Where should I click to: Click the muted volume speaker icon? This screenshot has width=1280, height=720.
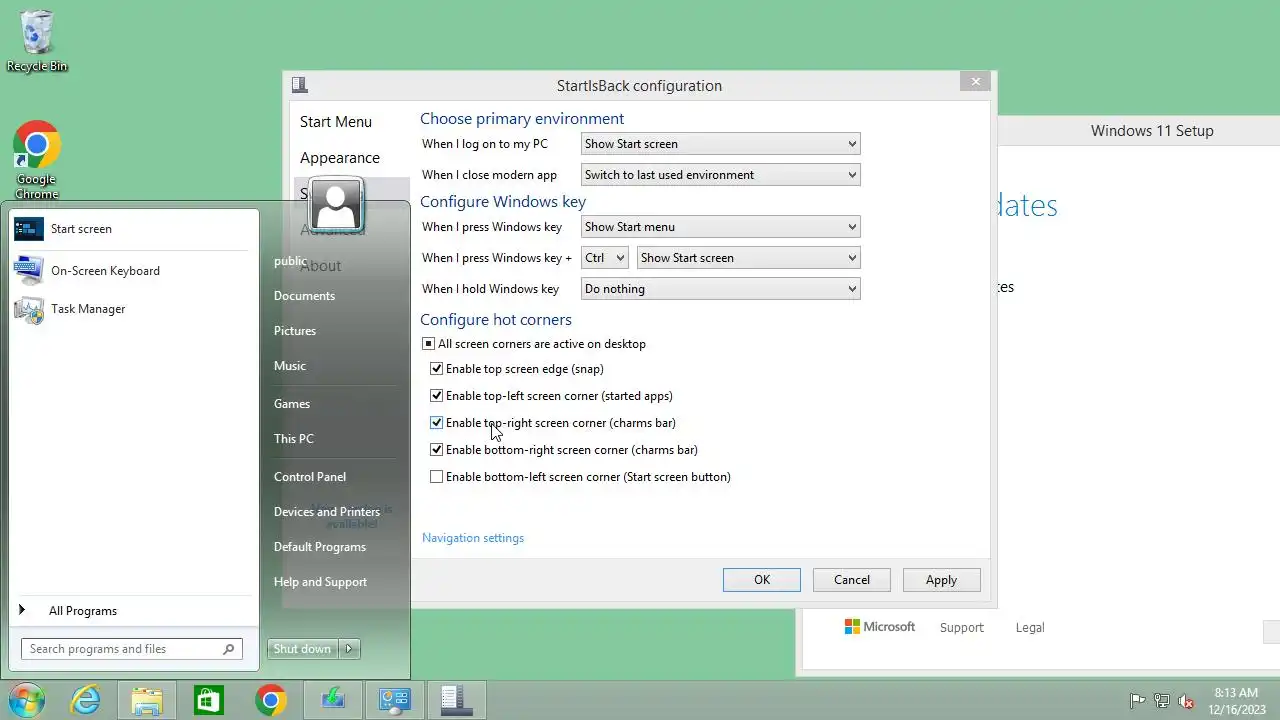(1187, 701)
